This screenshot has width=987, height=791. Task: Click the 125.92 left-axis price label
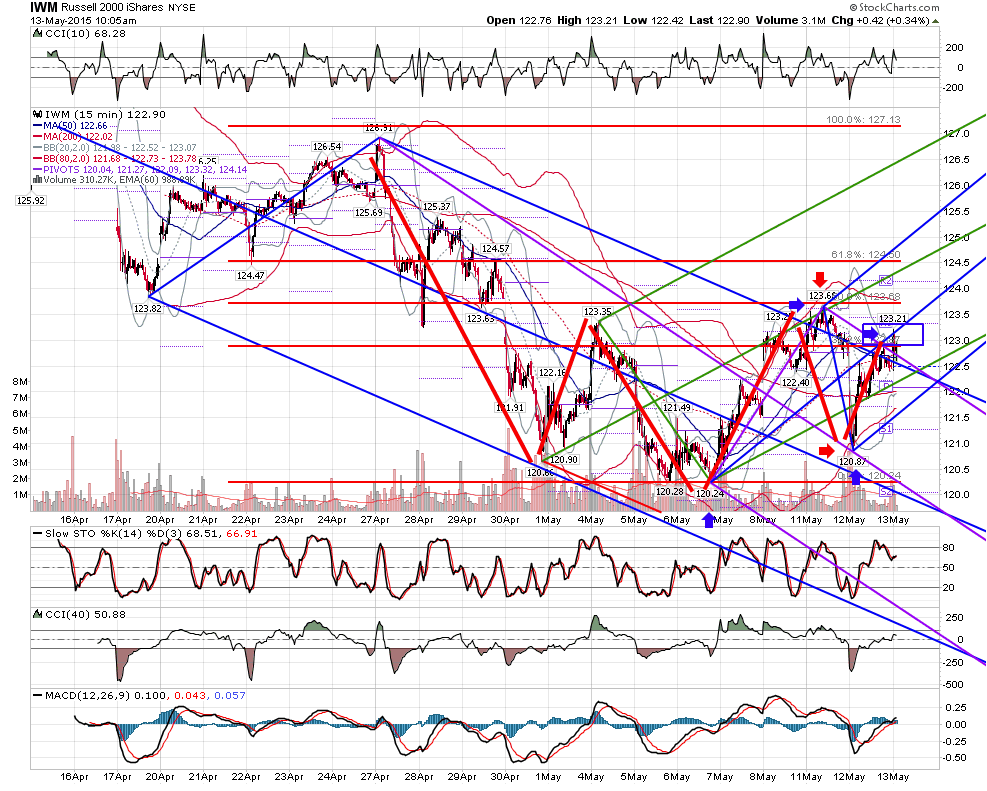point(30,201)
